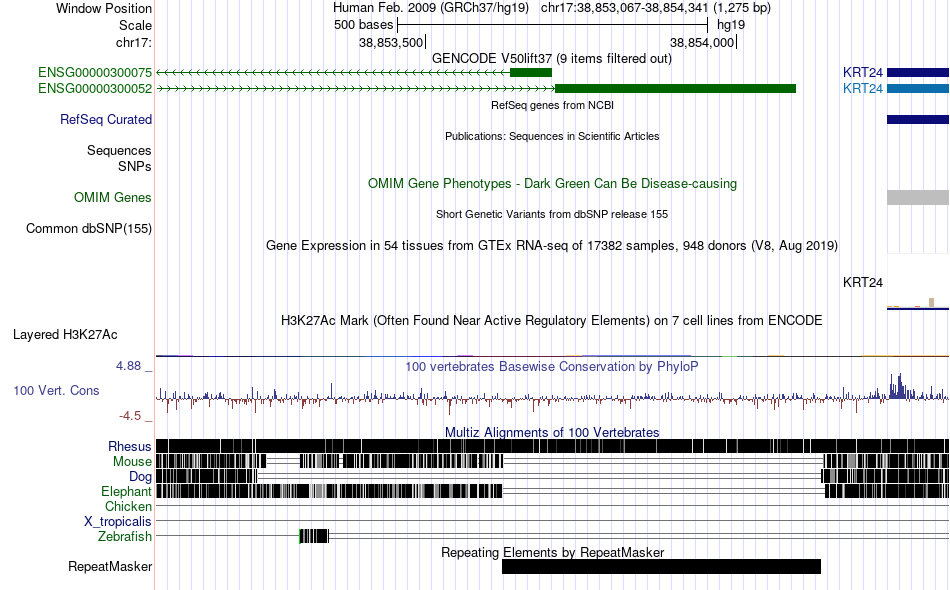Click the 38,854,000 ruler position
This screenshot has width=950, height=590.
[702, 42]
